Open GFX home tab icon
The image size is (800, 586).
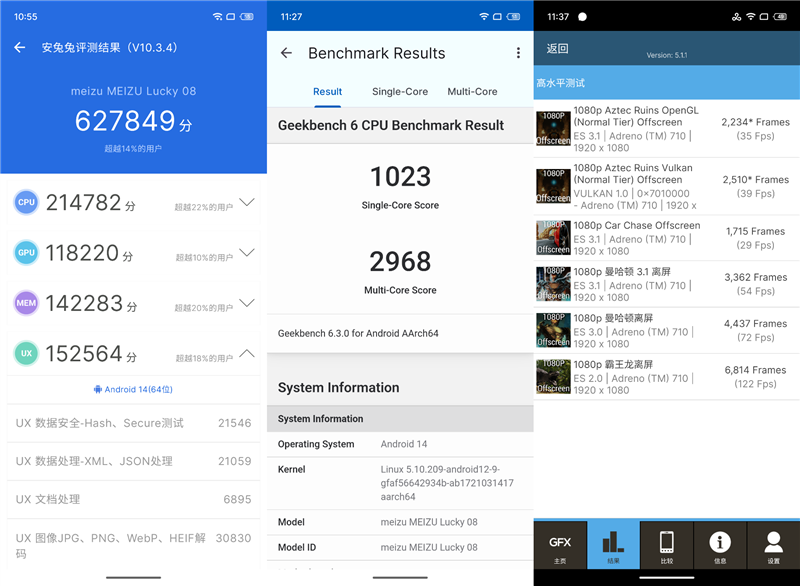(560, 545)
